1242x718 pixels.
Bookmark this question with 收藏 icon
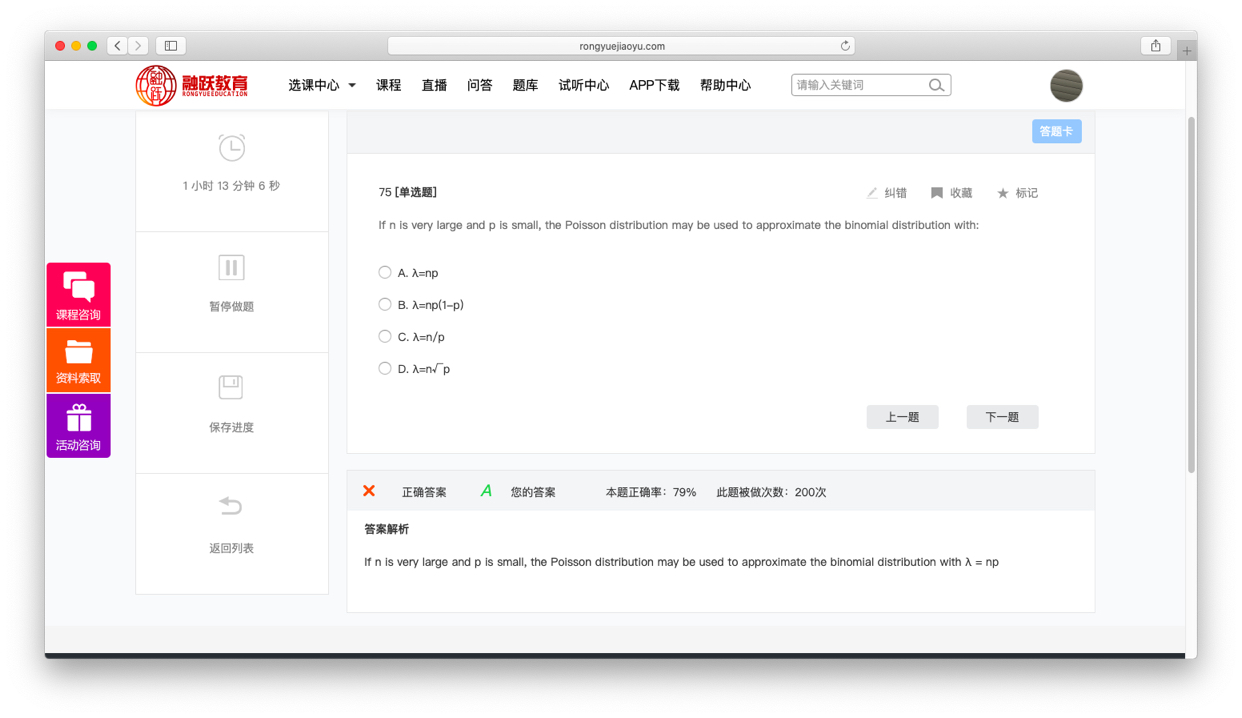[937, 193]
